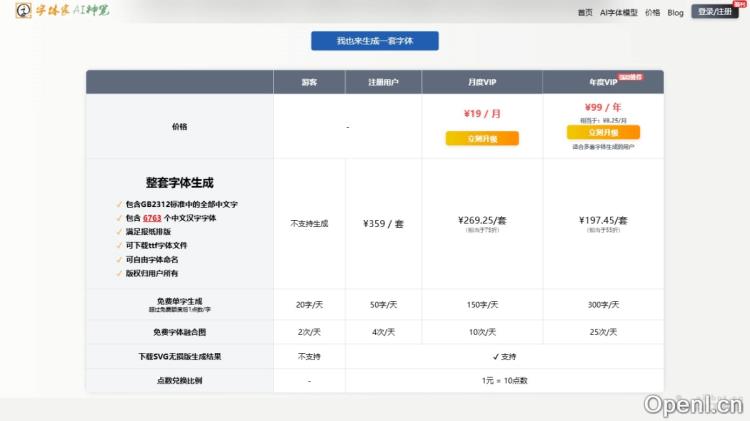Open the Blog link in the header

pyautogui.click(x=676, y=13)
